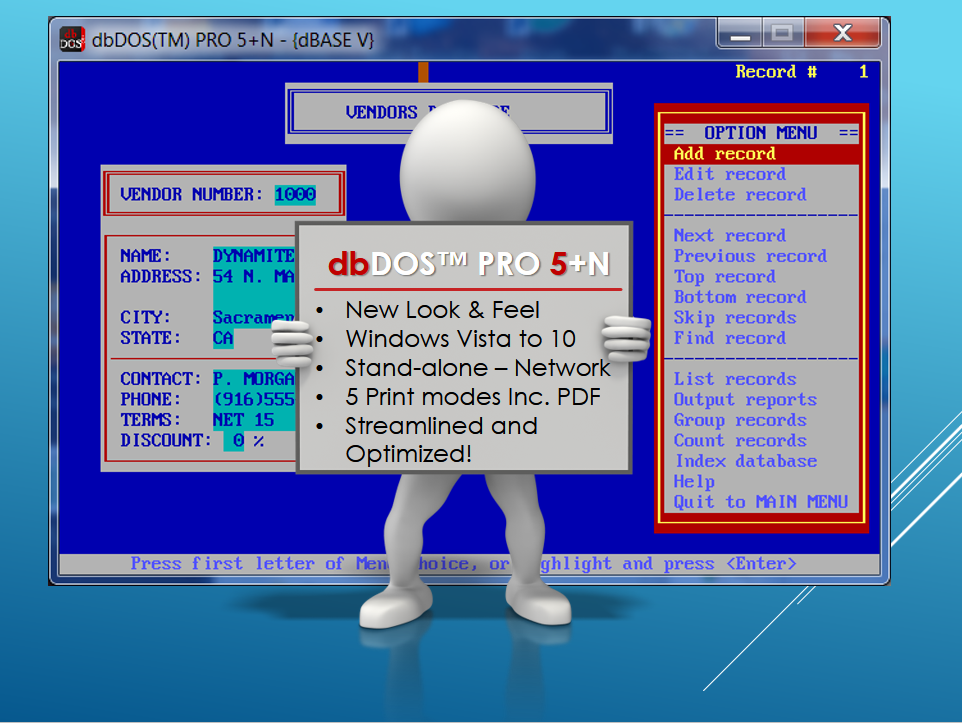Click the VENDORS title banner

(449, 112)
